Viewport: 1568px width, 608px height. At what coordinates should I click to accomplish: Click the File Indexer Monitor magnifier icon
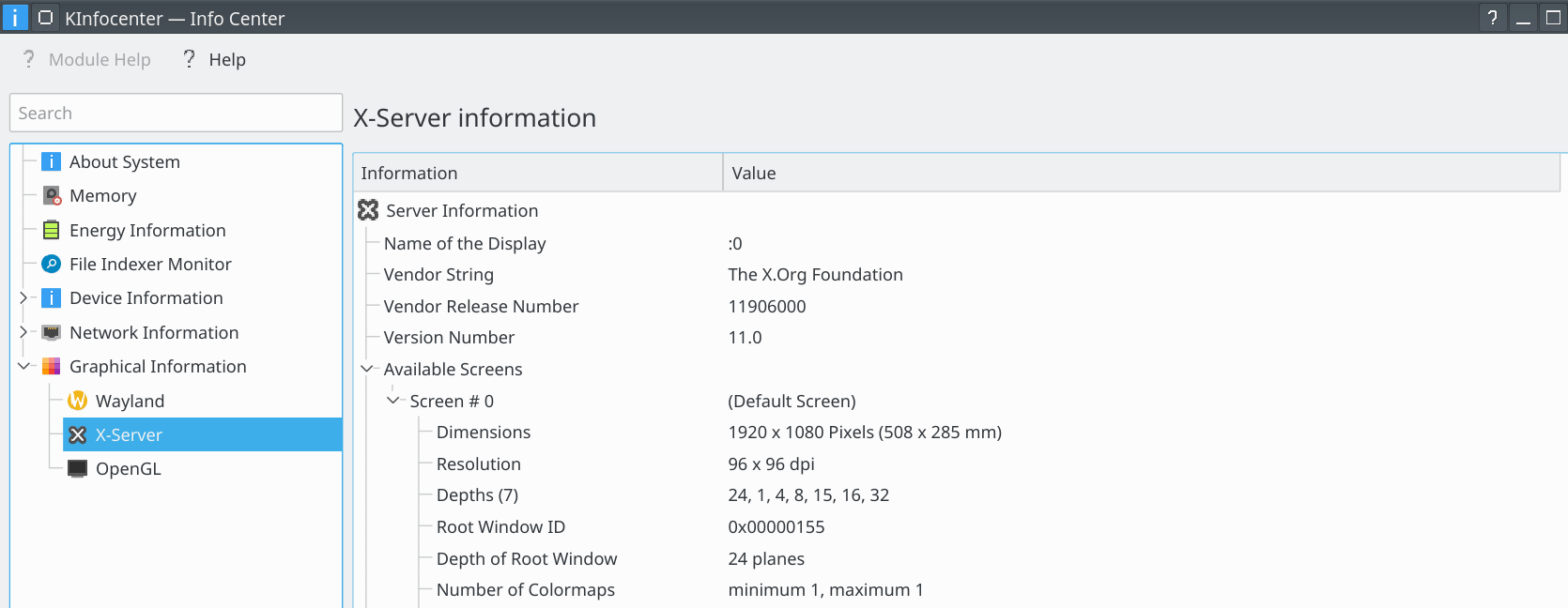click(x=52, y=265)
